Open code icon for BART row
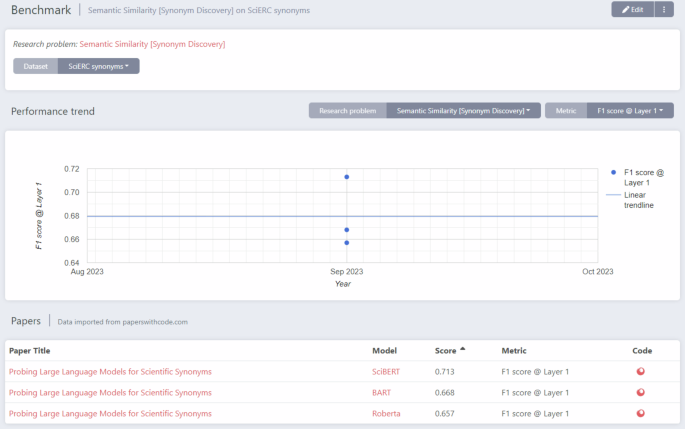This screenshot has height=429, width=685. coord(641,393)
